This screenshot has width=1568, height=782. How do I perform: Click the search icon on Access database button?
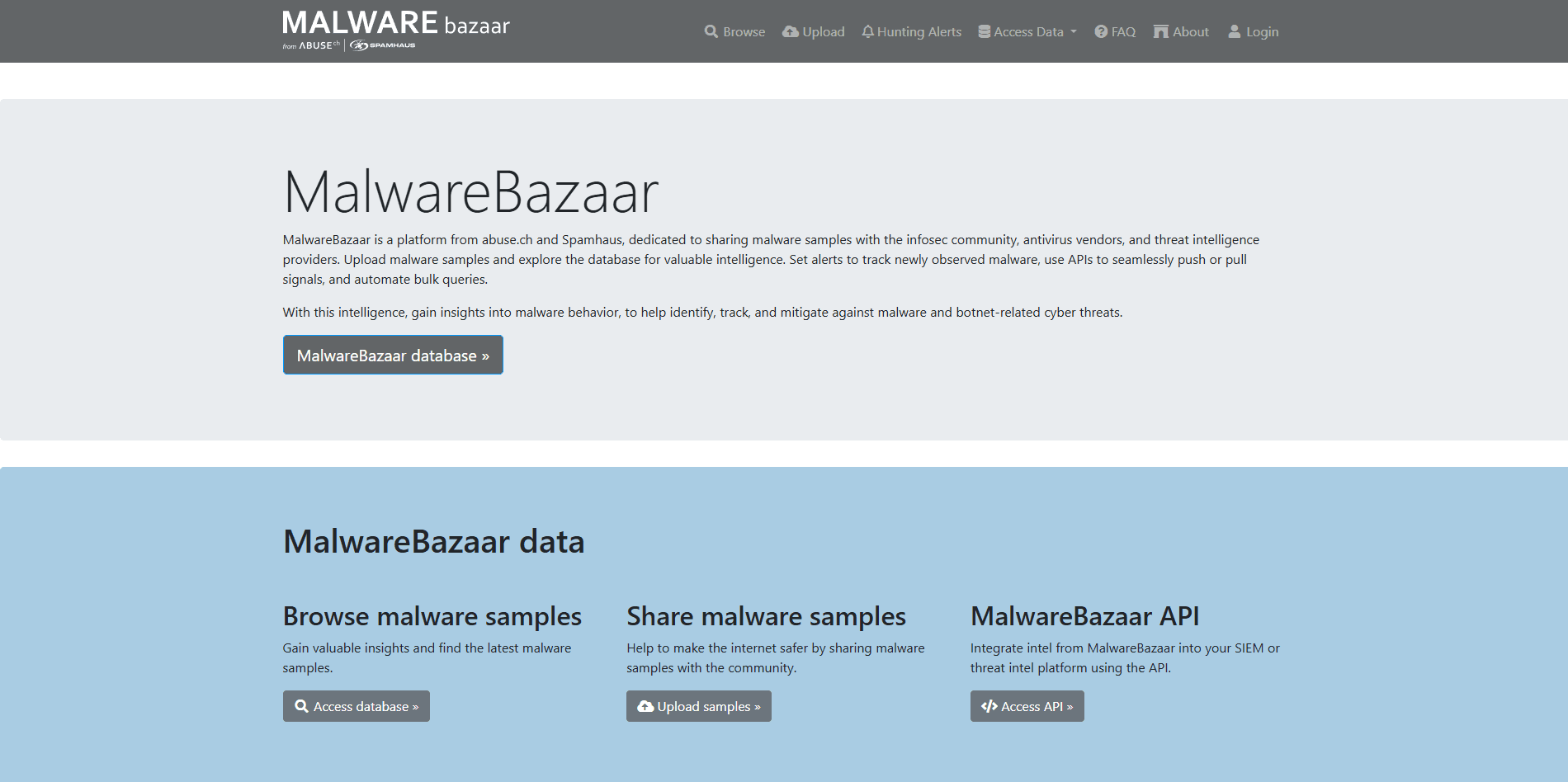click(301, 706)
